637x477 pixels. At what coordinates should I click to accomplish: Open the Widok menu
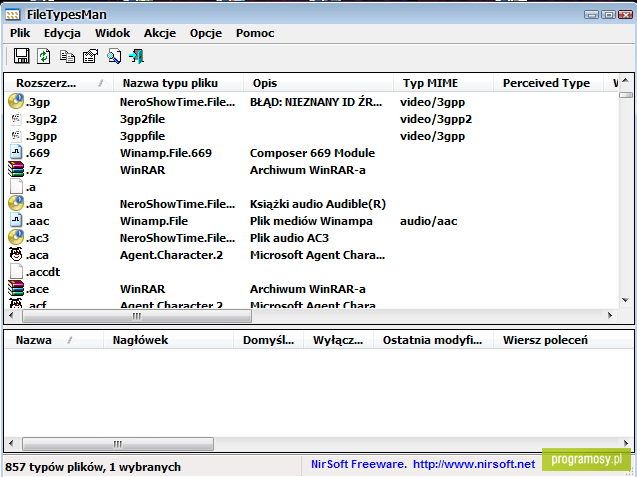113,33
